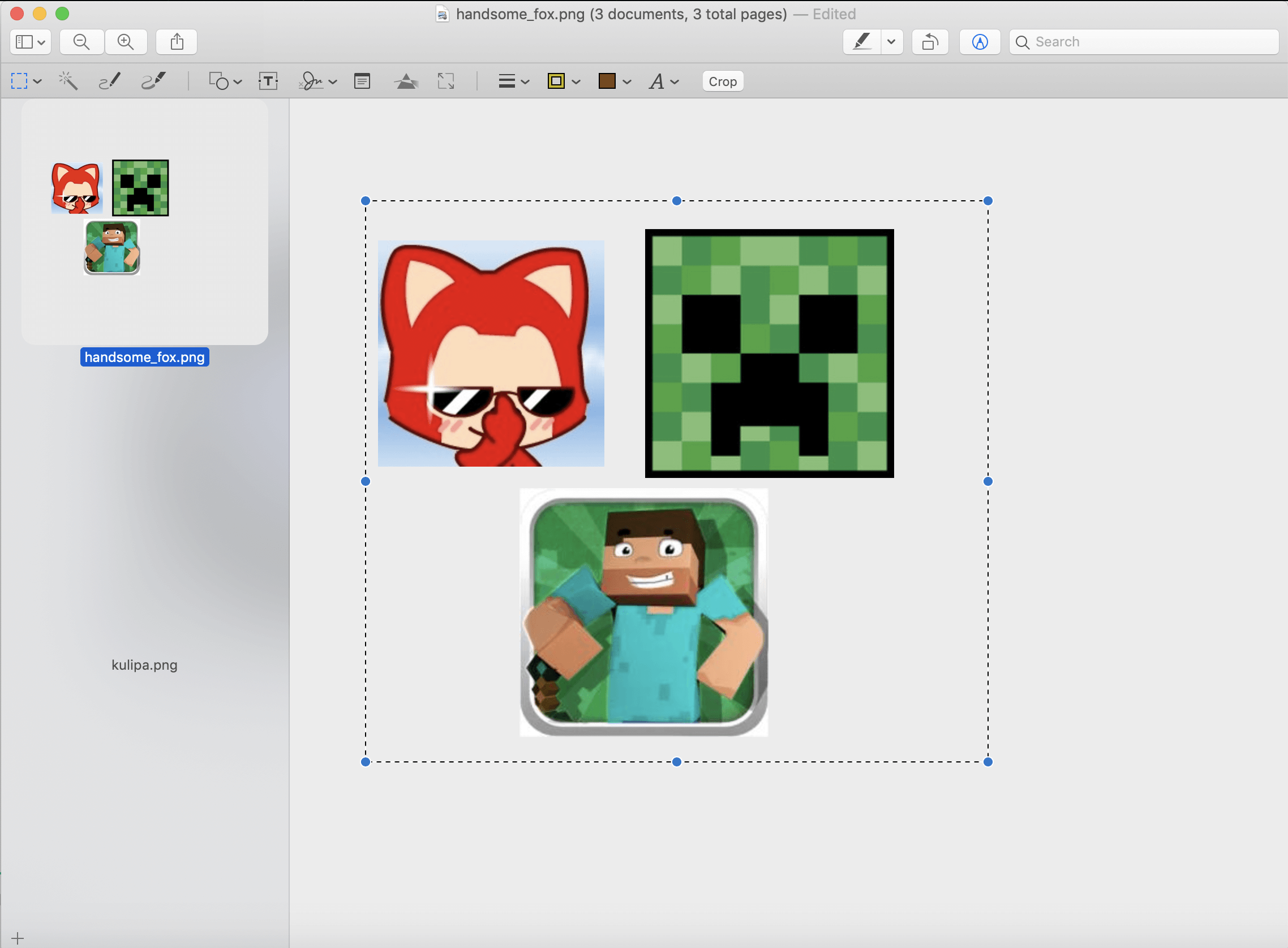Click the Edited label in the title bar
The height and width of the screenshot is (948, 1288).
coord(834,14)
